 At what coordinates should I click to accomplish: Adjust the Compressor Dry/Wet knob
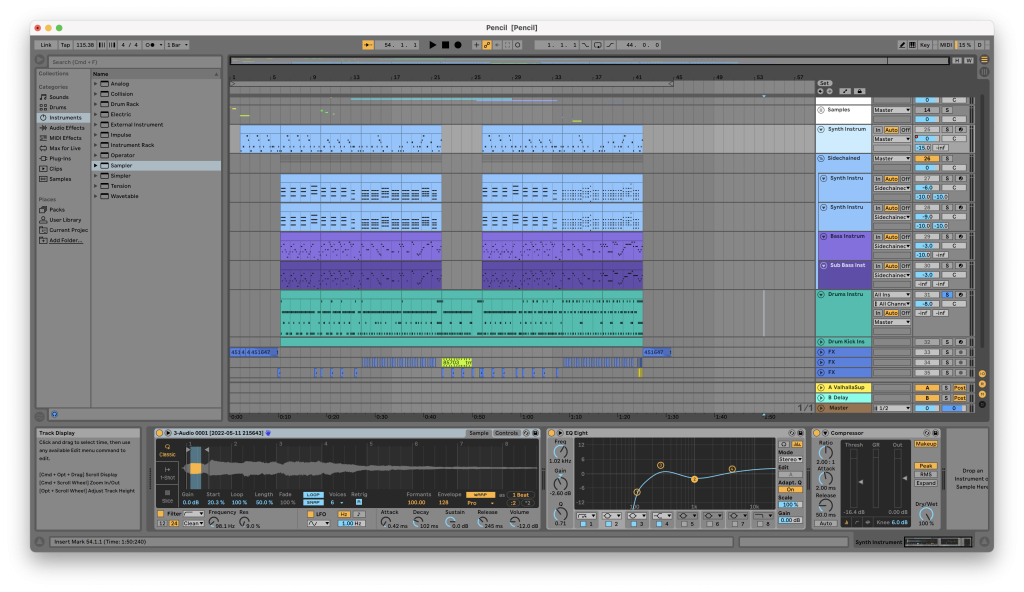(x=925, y=515)
